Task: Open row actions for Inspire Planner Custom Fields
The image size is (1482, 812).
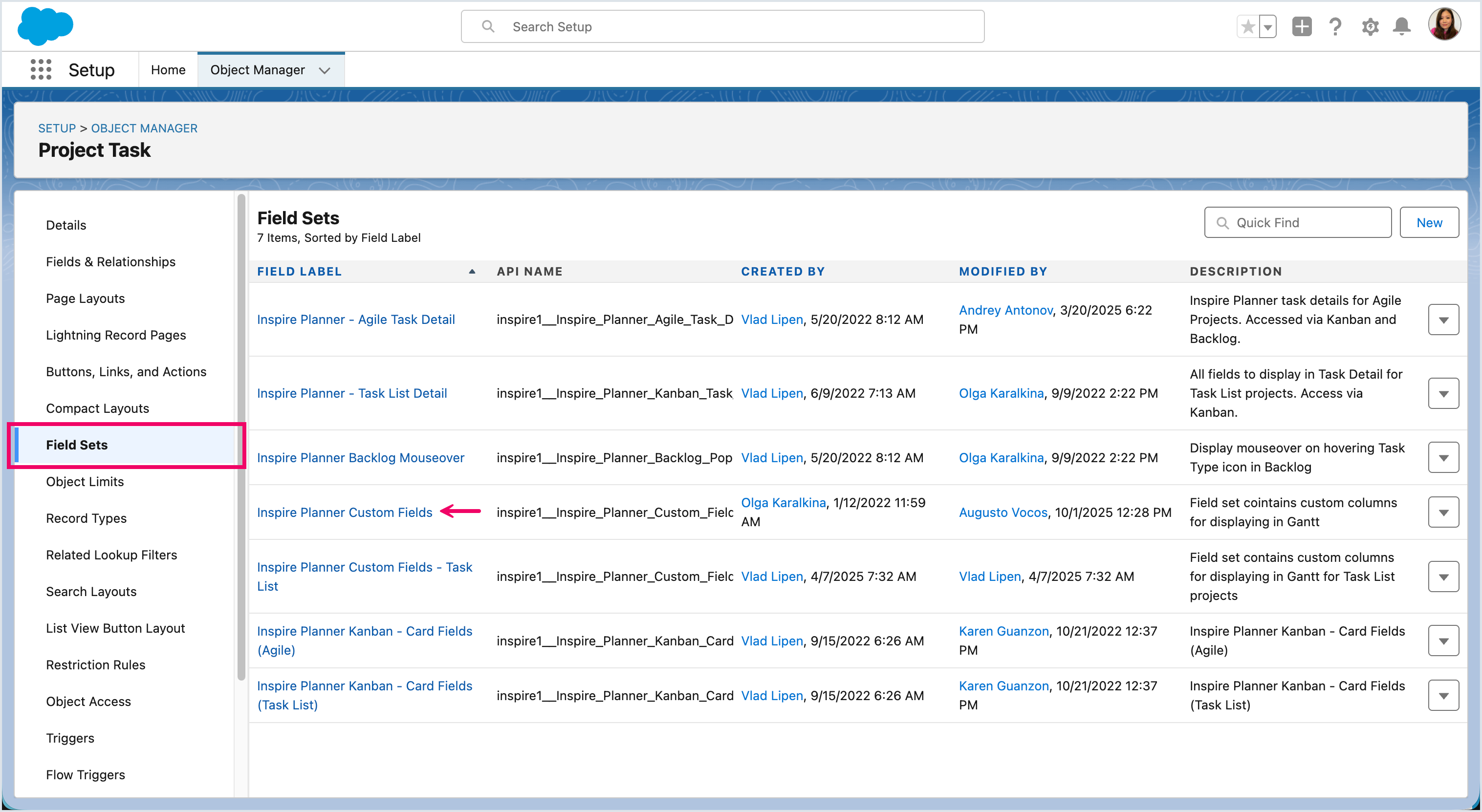Action: 1443,513
